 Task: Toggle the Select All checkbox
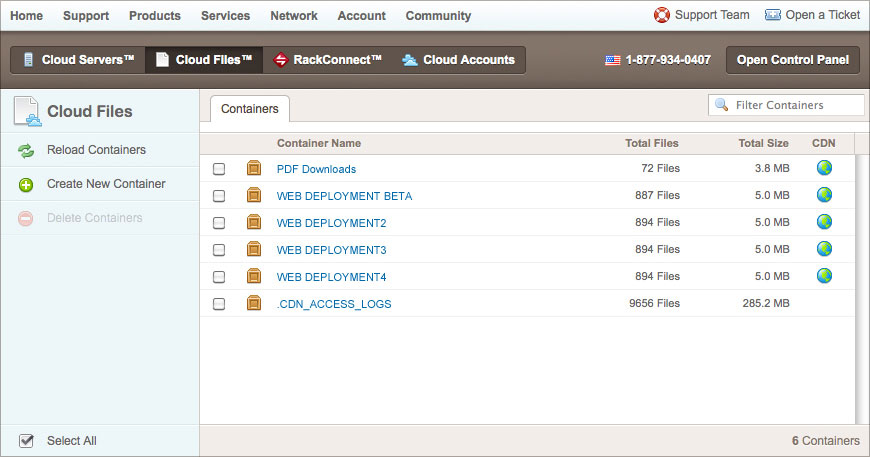point(26,440)
